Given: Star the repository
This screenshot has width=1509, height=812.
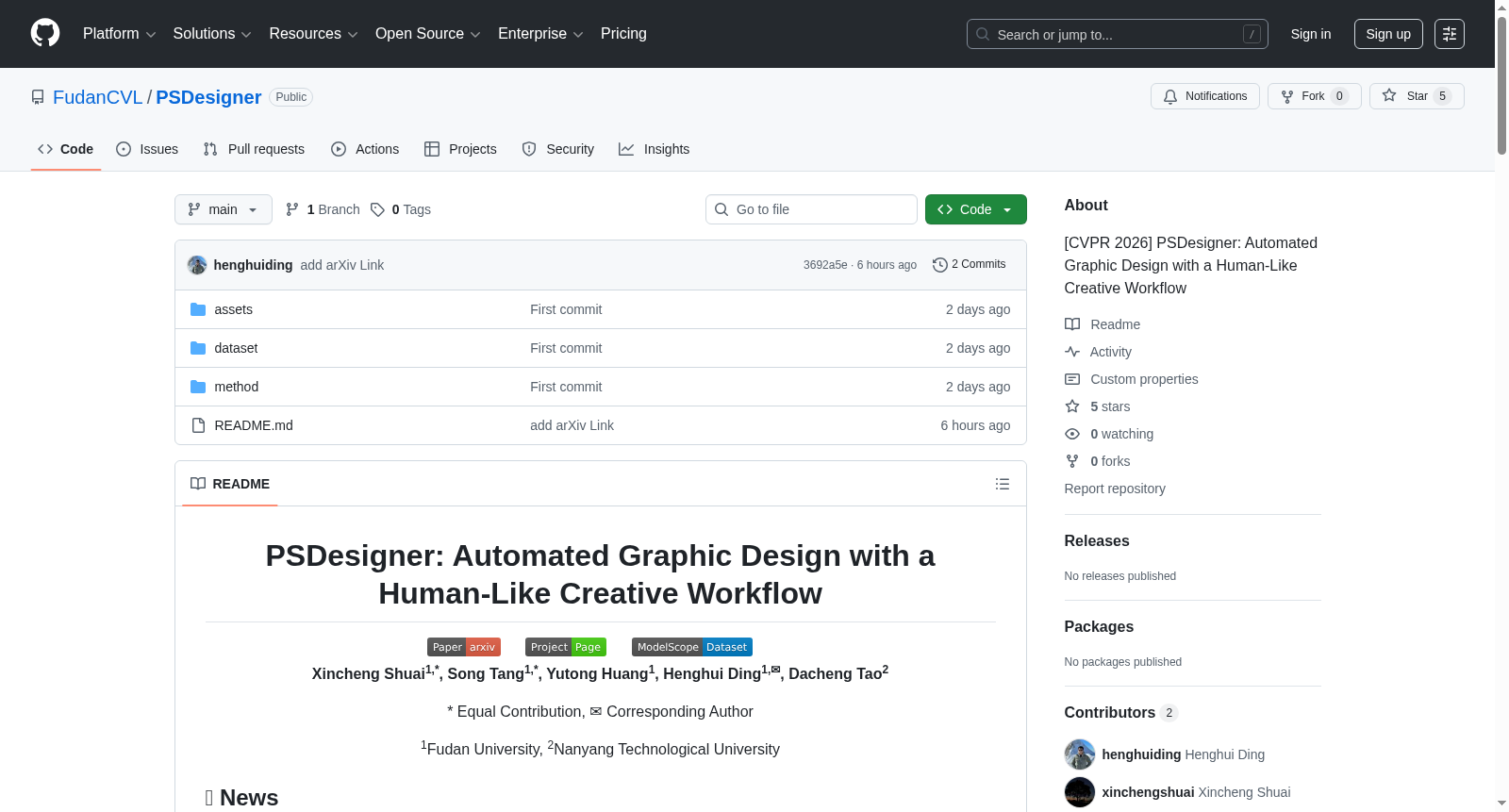Looking at the screenshot, I should tap(1417, 96).
